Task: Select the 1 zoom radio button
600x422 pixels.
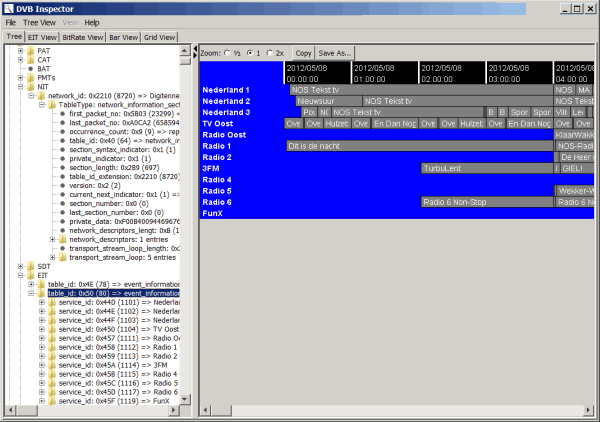Action: (x=252, y=52)
